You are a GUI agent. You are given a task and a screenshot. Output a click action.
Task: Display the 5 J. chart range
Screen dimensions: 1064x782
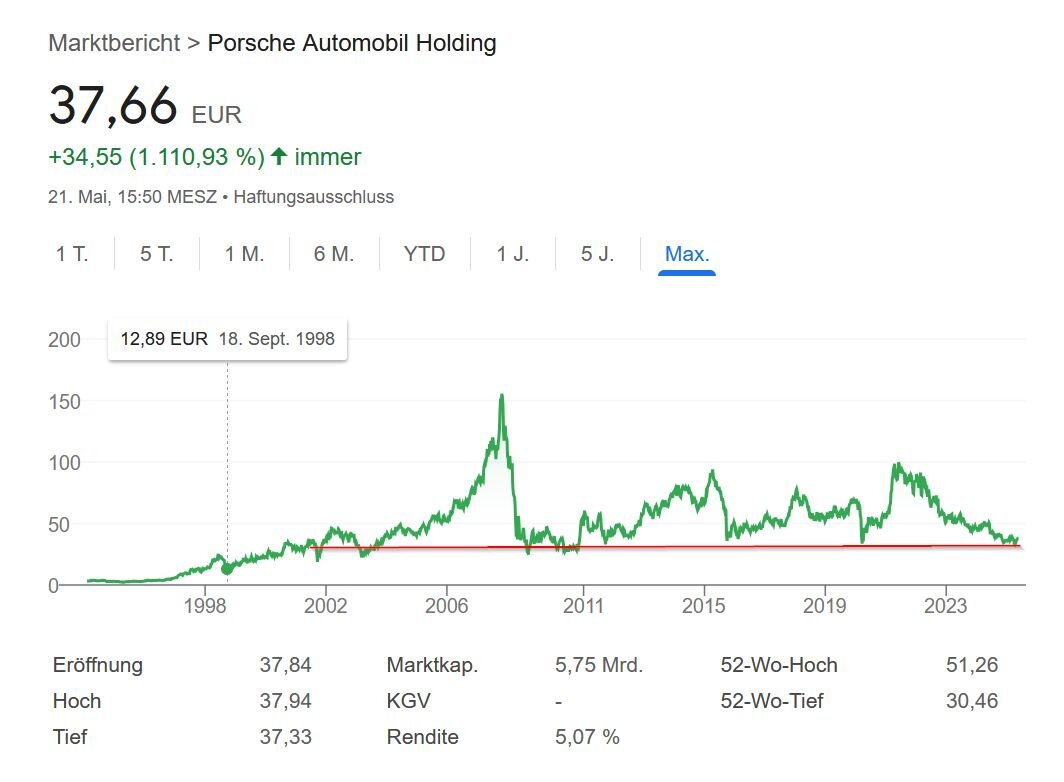pos(598,254)
